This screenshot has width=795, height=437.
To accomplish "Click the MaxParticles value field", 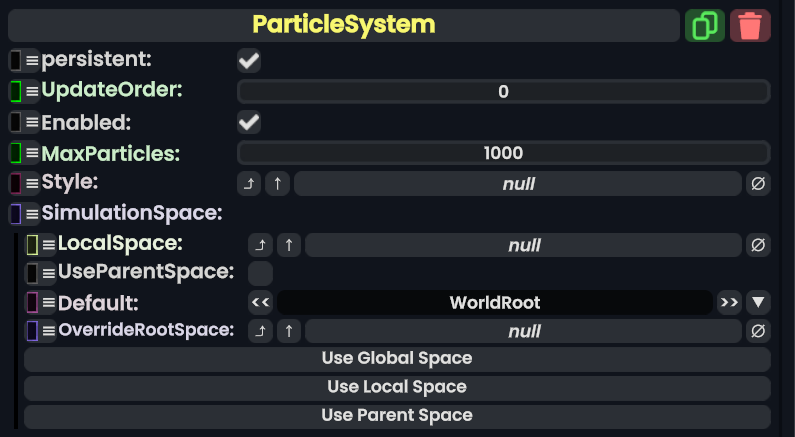I will click(503, 153).
